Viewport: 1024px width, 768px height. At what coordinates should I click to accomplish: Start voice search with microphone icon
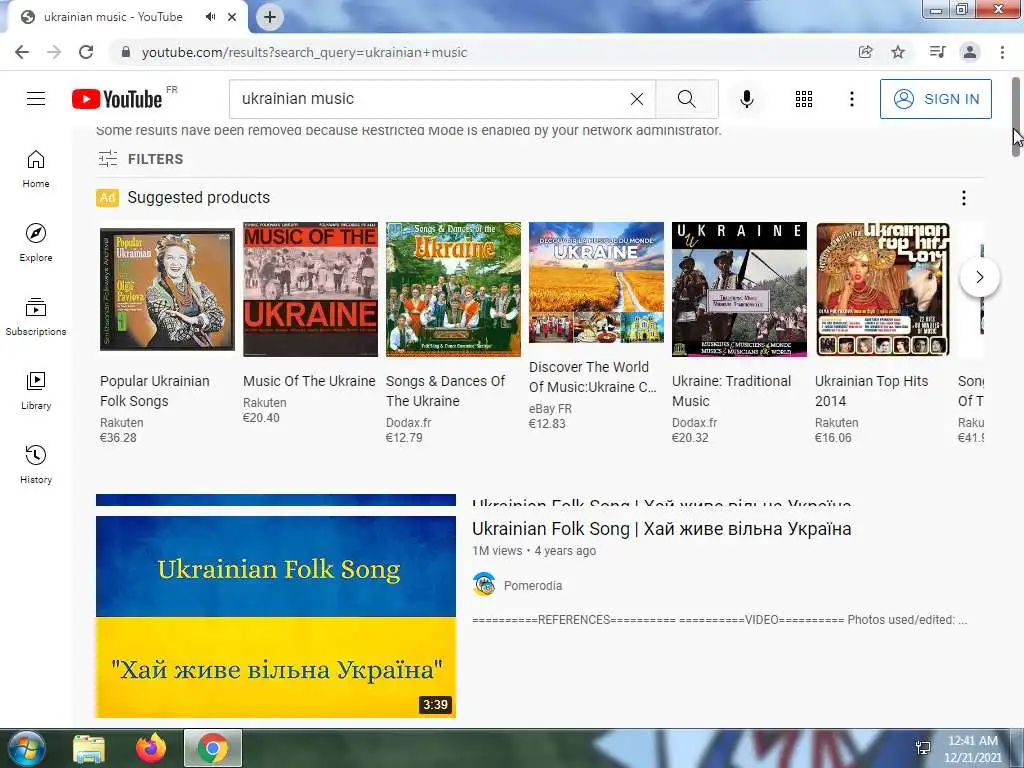746,99
